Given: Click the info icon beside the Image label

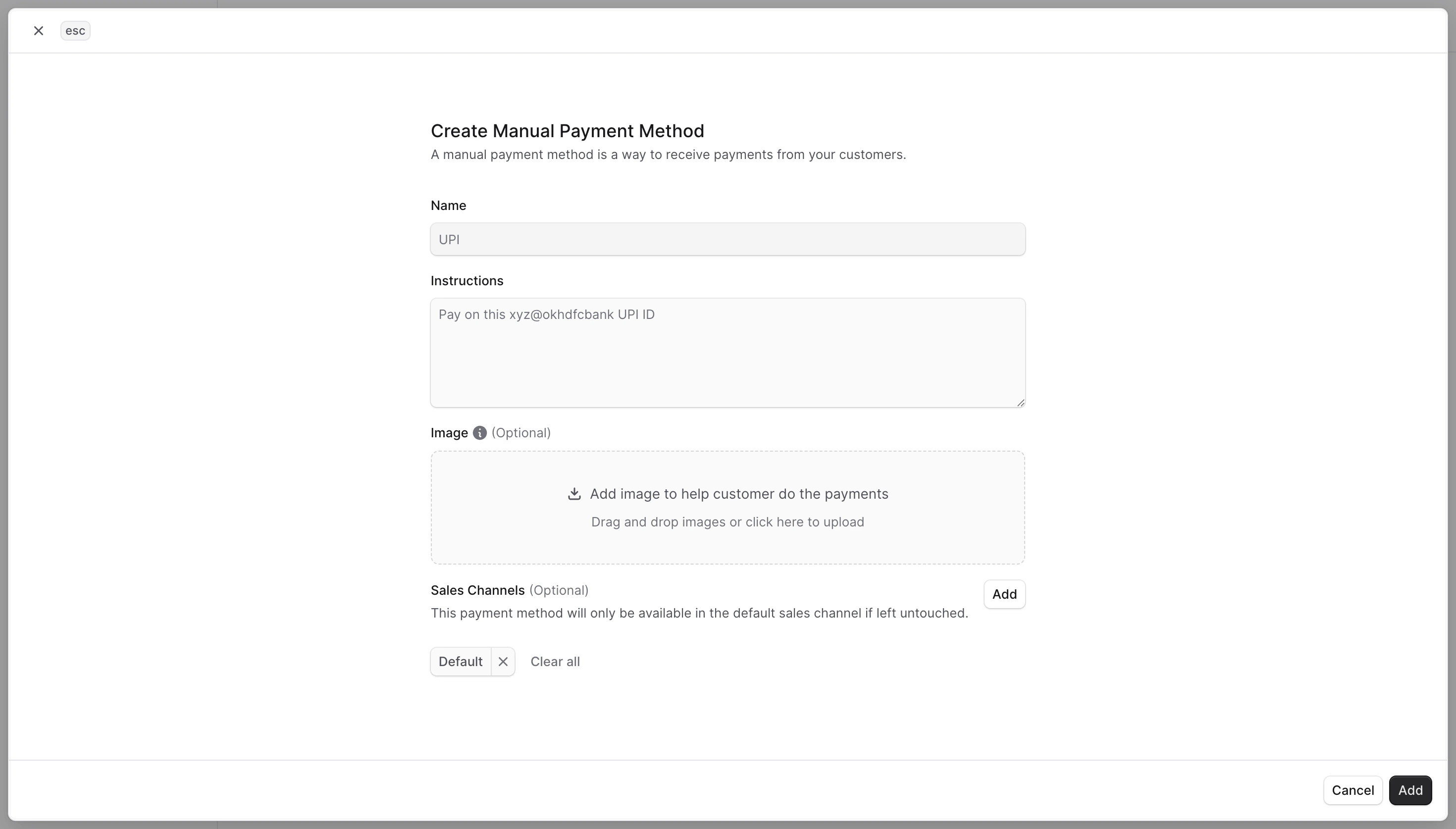Looking at the screenshot, I should pyautogui.click(x=480, y=433).
